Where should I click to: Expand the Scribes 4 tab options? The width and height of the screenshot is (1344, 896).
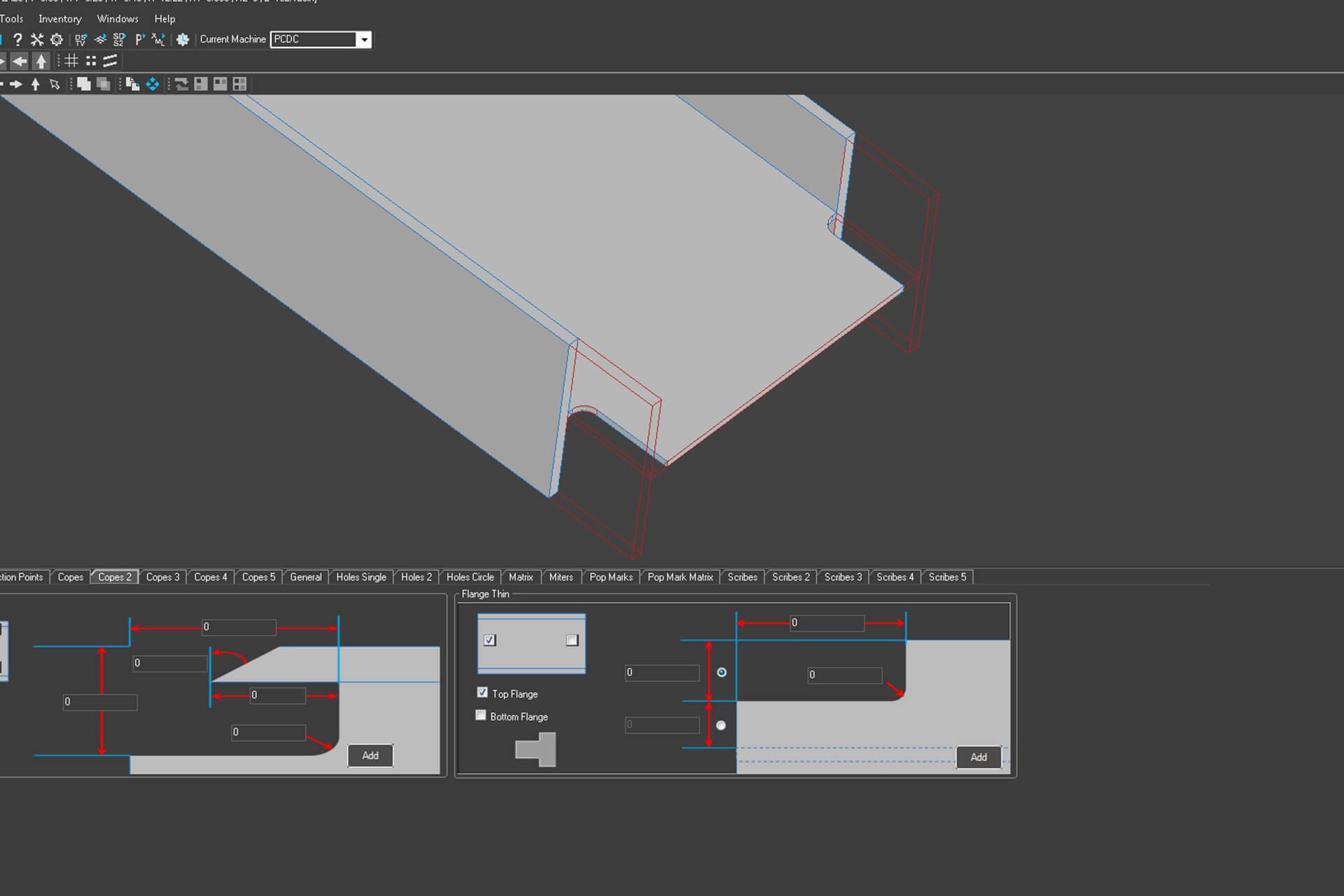(896, 577)
